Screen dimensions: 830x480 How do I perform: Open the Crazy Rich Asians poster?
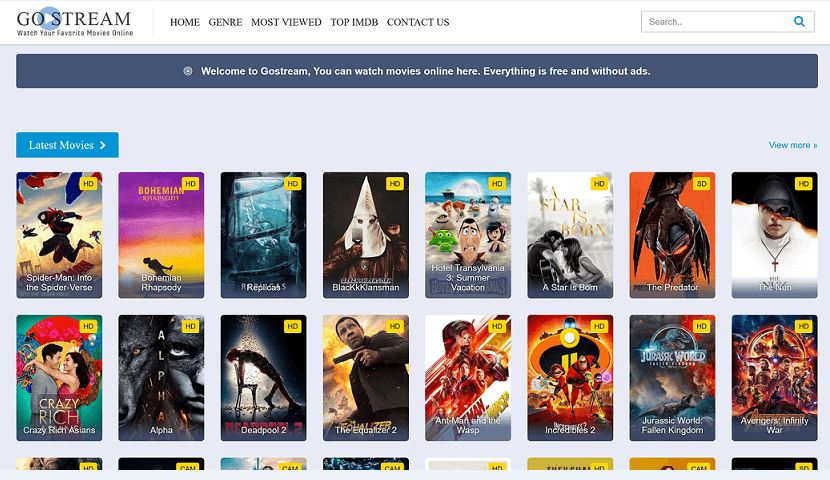59,378
